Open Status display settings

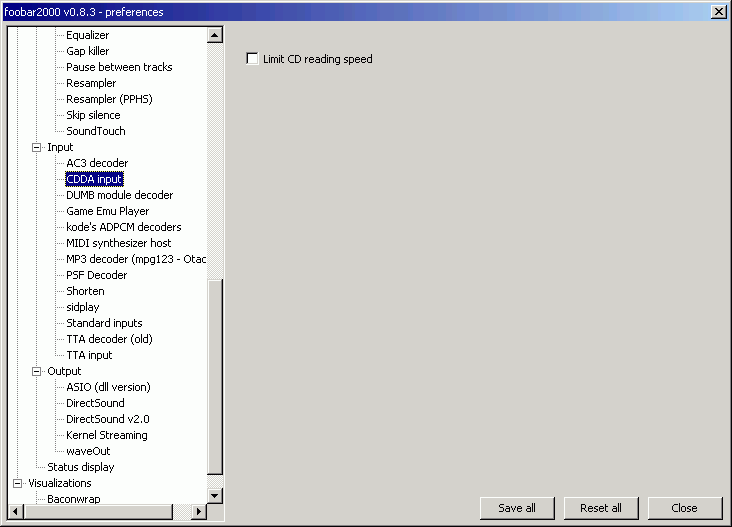tap(81, 467)
